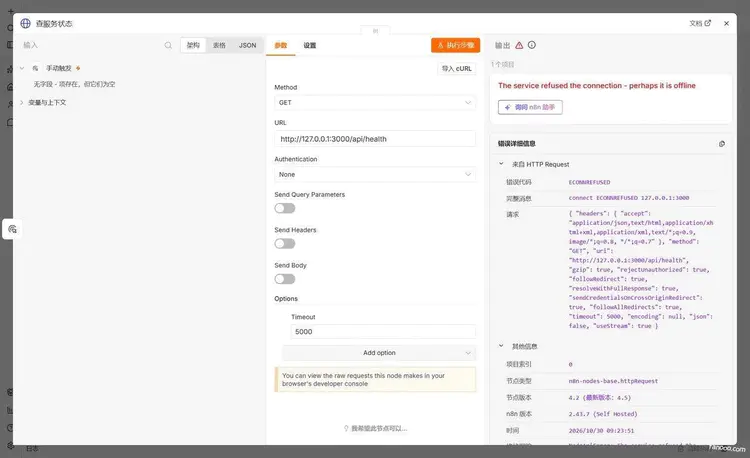Click the 最新版本: 4.5 link
750x458 pixels.
[608, 398]
